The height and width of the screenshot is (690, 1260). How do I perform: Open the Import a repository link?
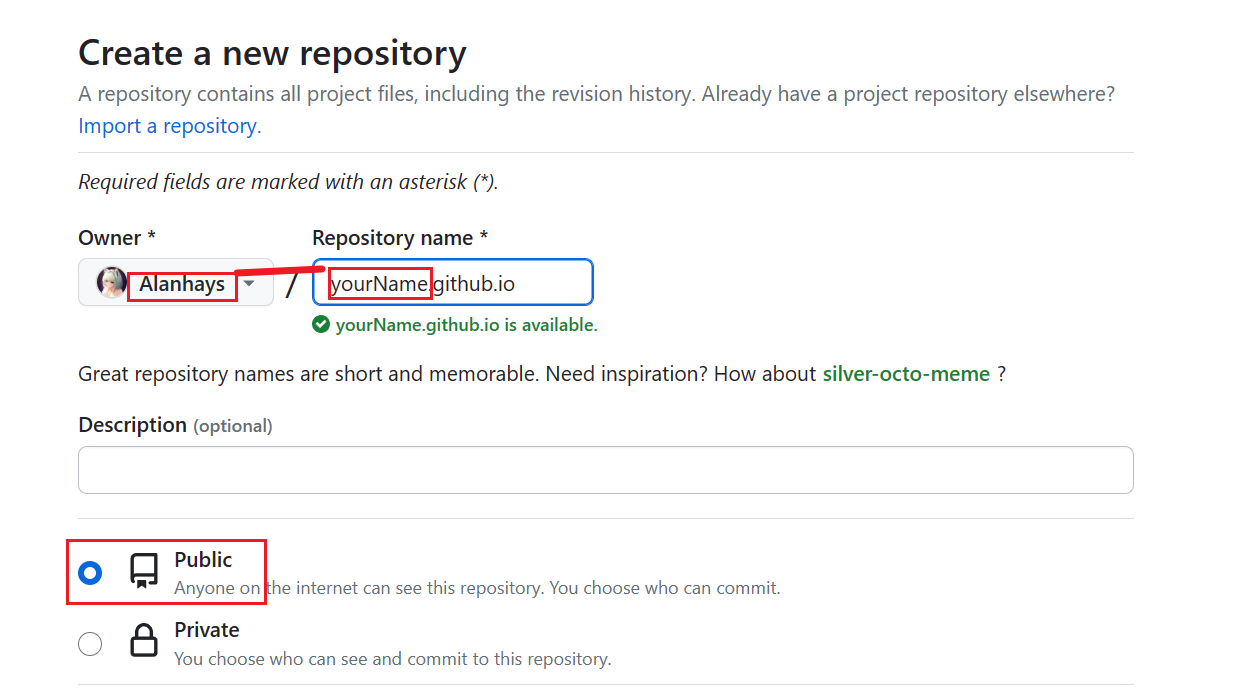click(168, 126)
